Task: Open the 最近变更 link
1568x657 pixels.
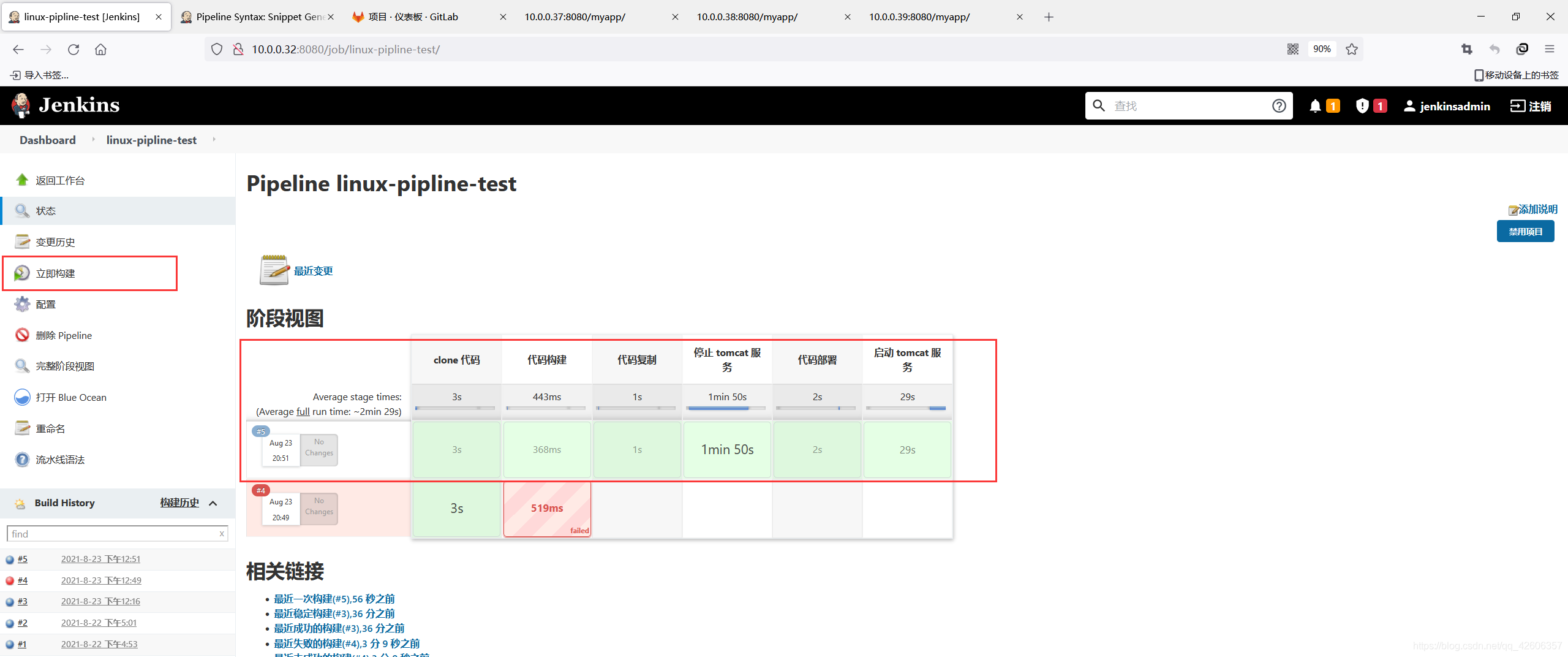Action: tap(313, 271)
